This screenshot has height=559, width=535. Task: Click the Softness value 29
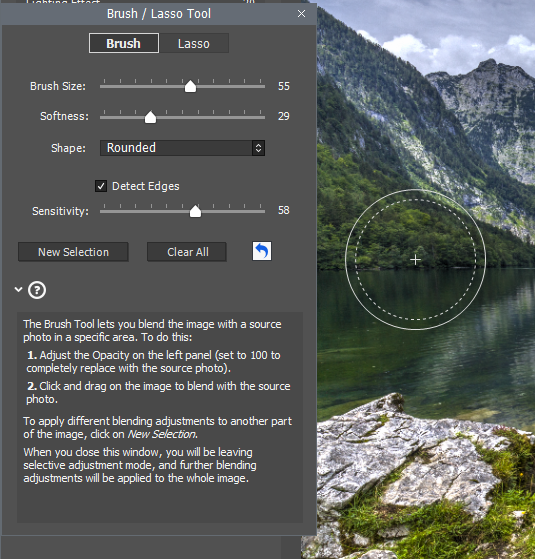click(x=284, y=116)
